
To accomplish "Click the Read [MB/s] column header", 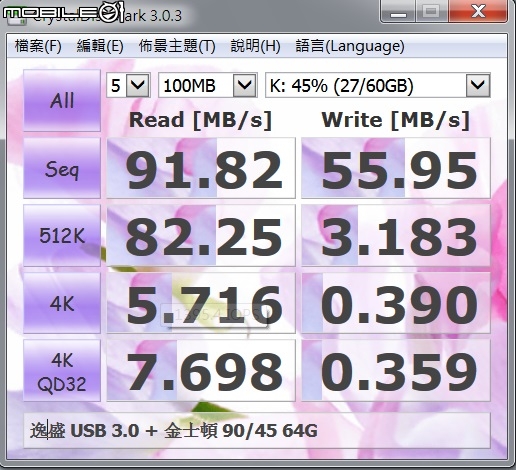I will pyautogui.click(x=201, y=120).
